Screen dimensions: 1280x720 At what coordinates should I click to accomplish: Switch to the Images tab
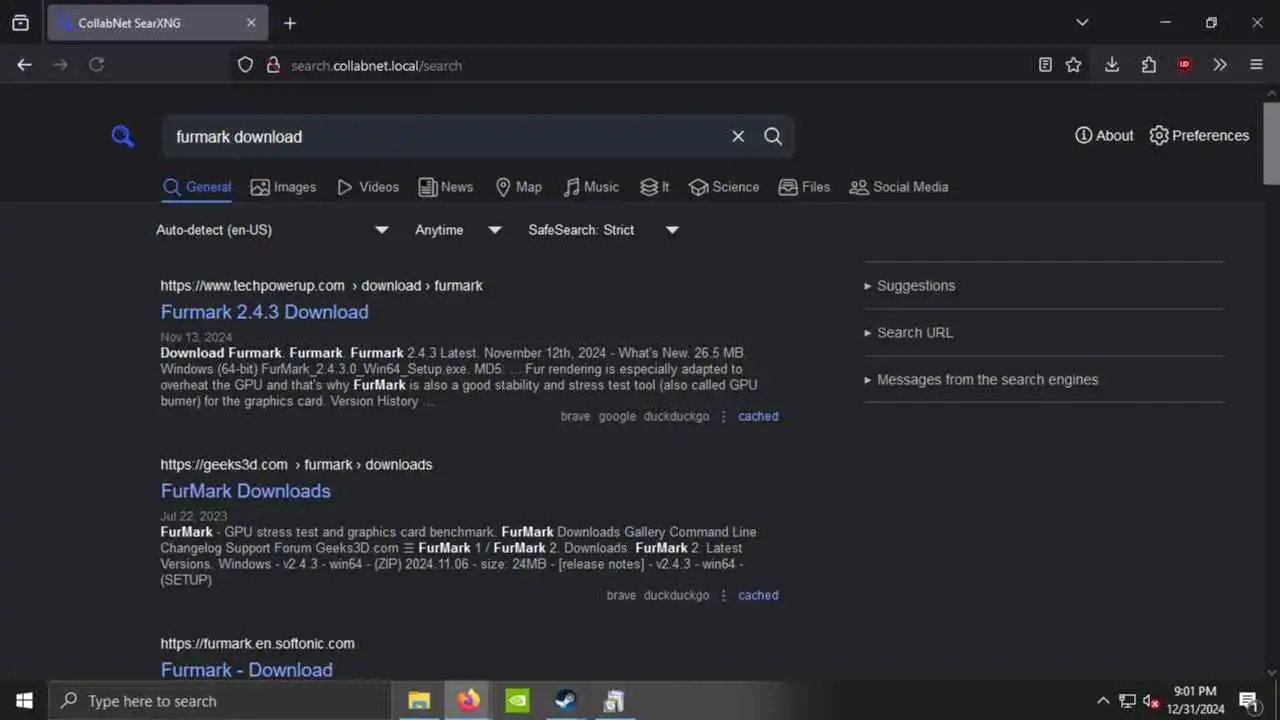pos(283,187)
